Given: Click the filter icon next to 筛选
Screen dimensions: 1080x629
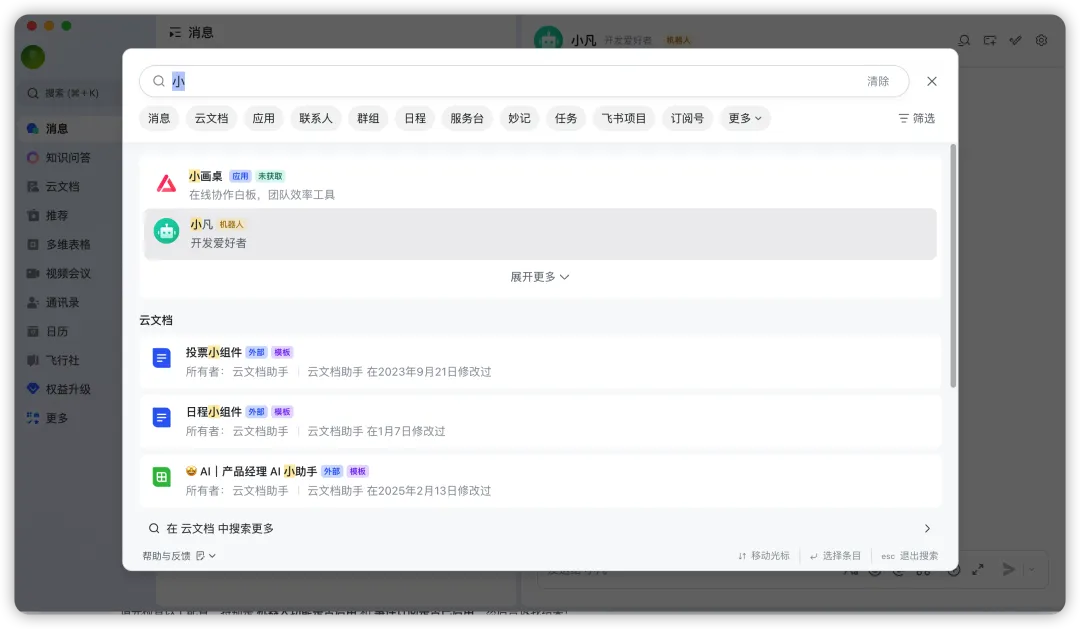Looking at the screenshot, I should click(903, 118).
